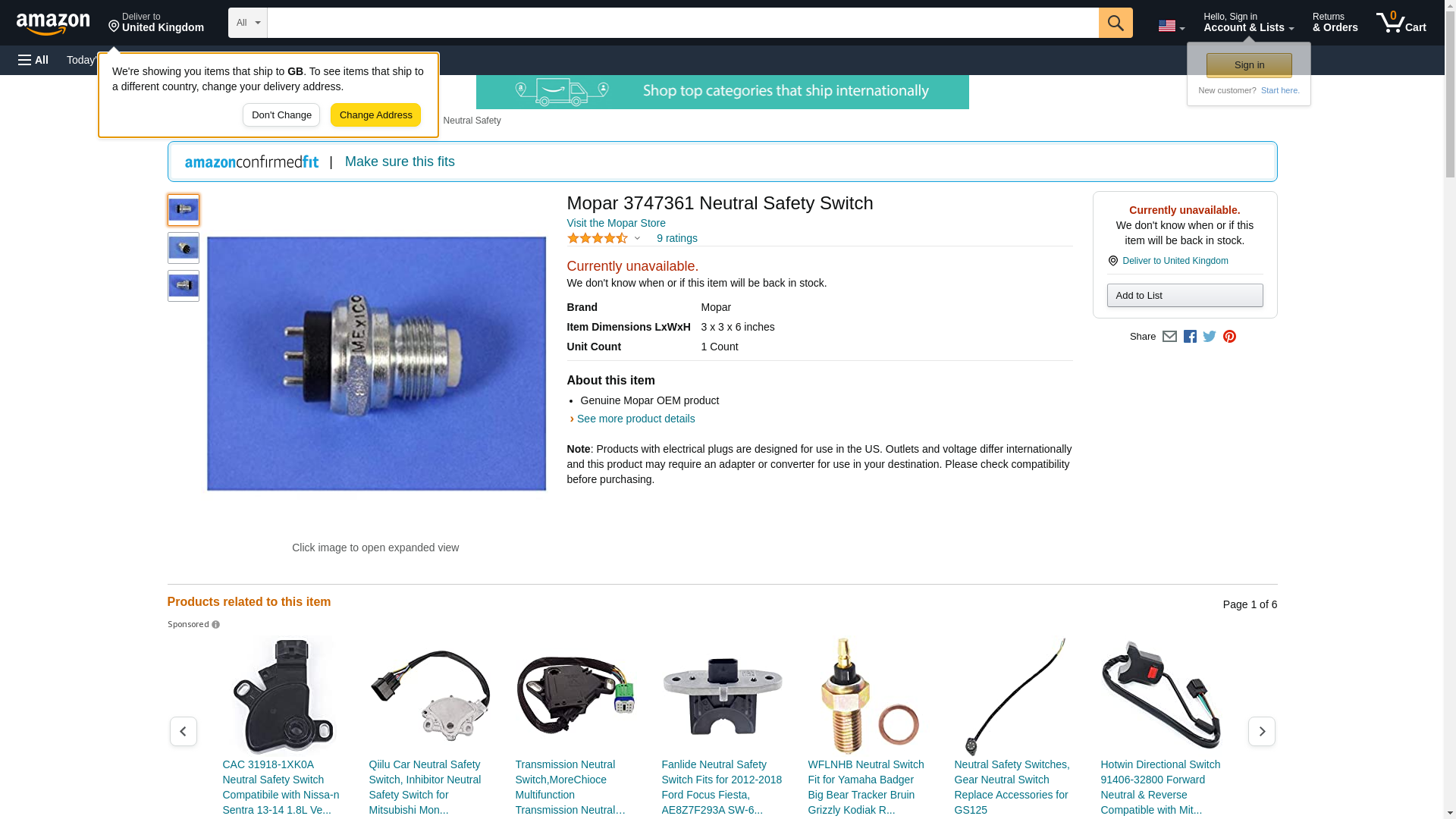This screenshot has height=819, width=1456.
Task: Share product on Twitter icon
Action: tap(1210, 337)
